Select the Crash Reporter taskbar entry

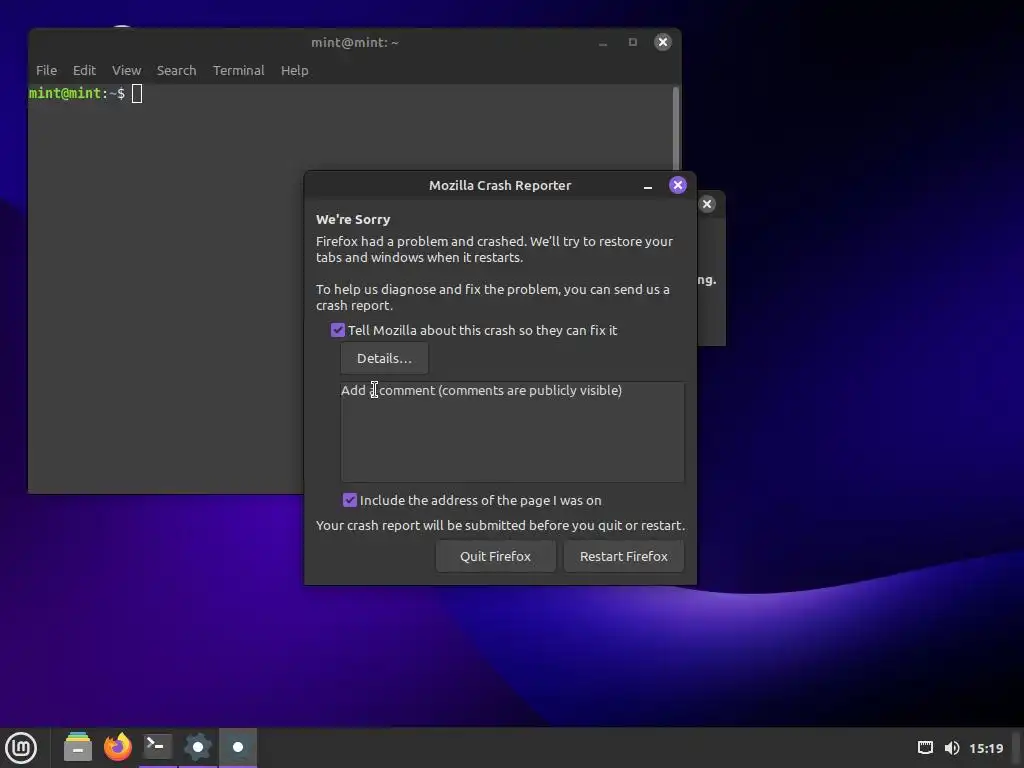coord(238,746)
